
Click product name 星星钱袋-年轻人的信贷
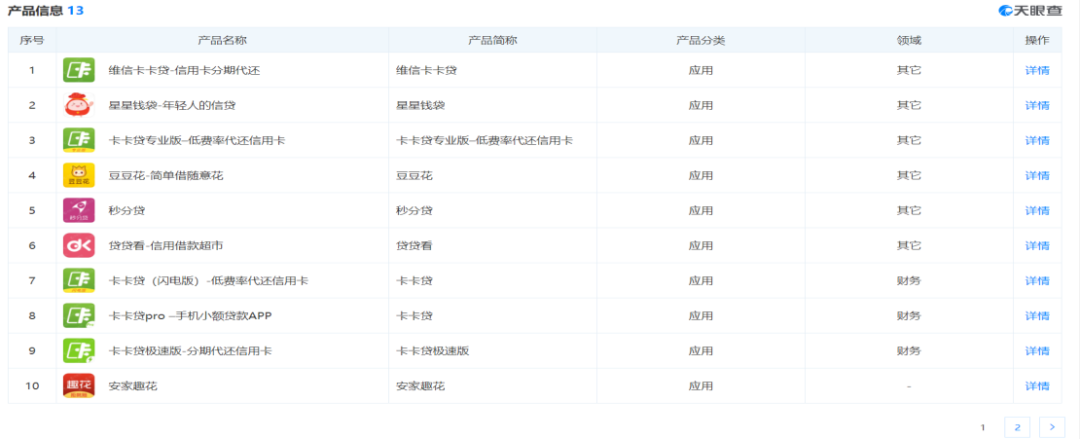click(x=172, y=105)
